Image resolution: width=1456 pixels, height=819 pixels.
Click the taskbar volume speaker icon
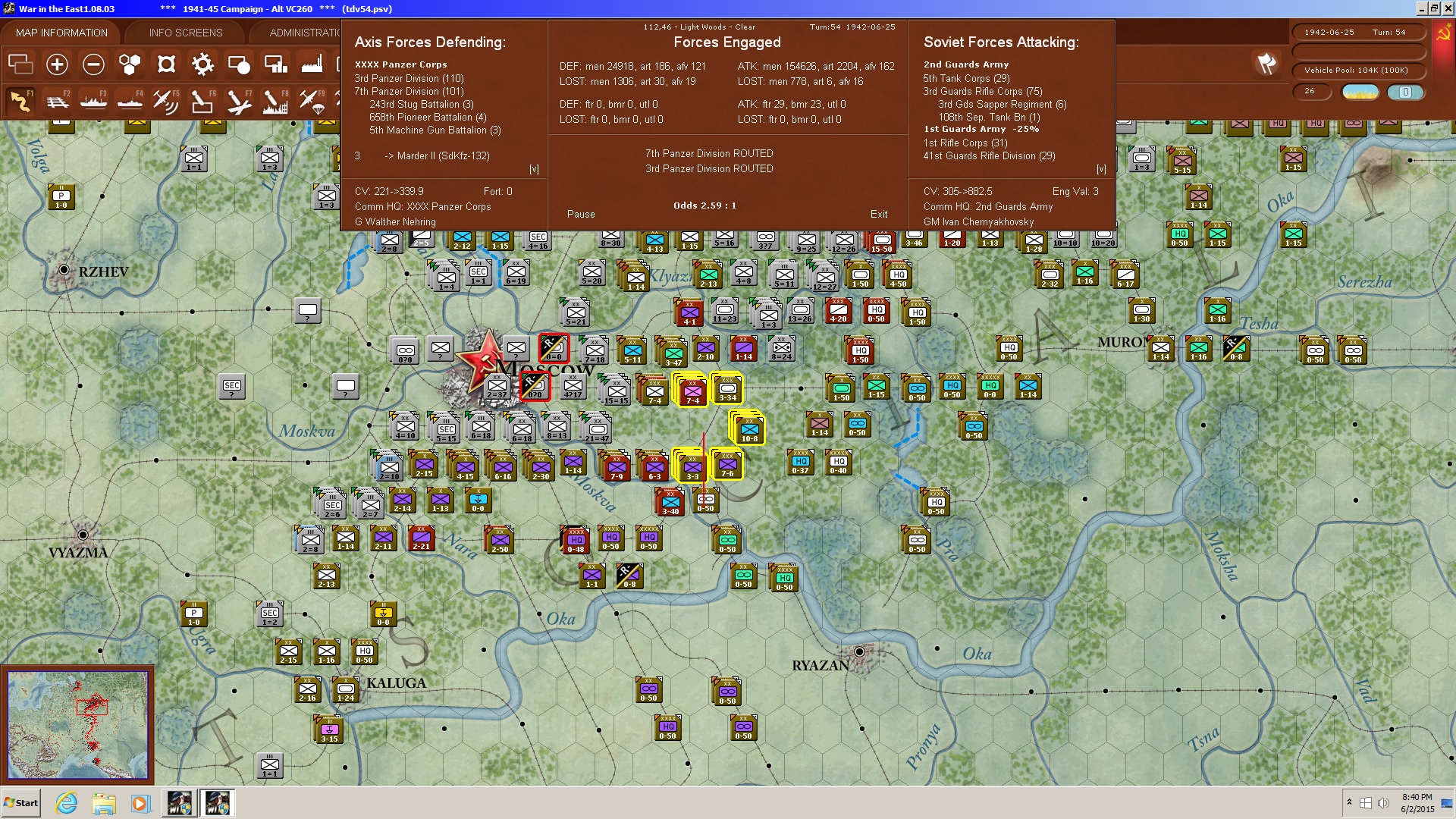pos(1383,803)
